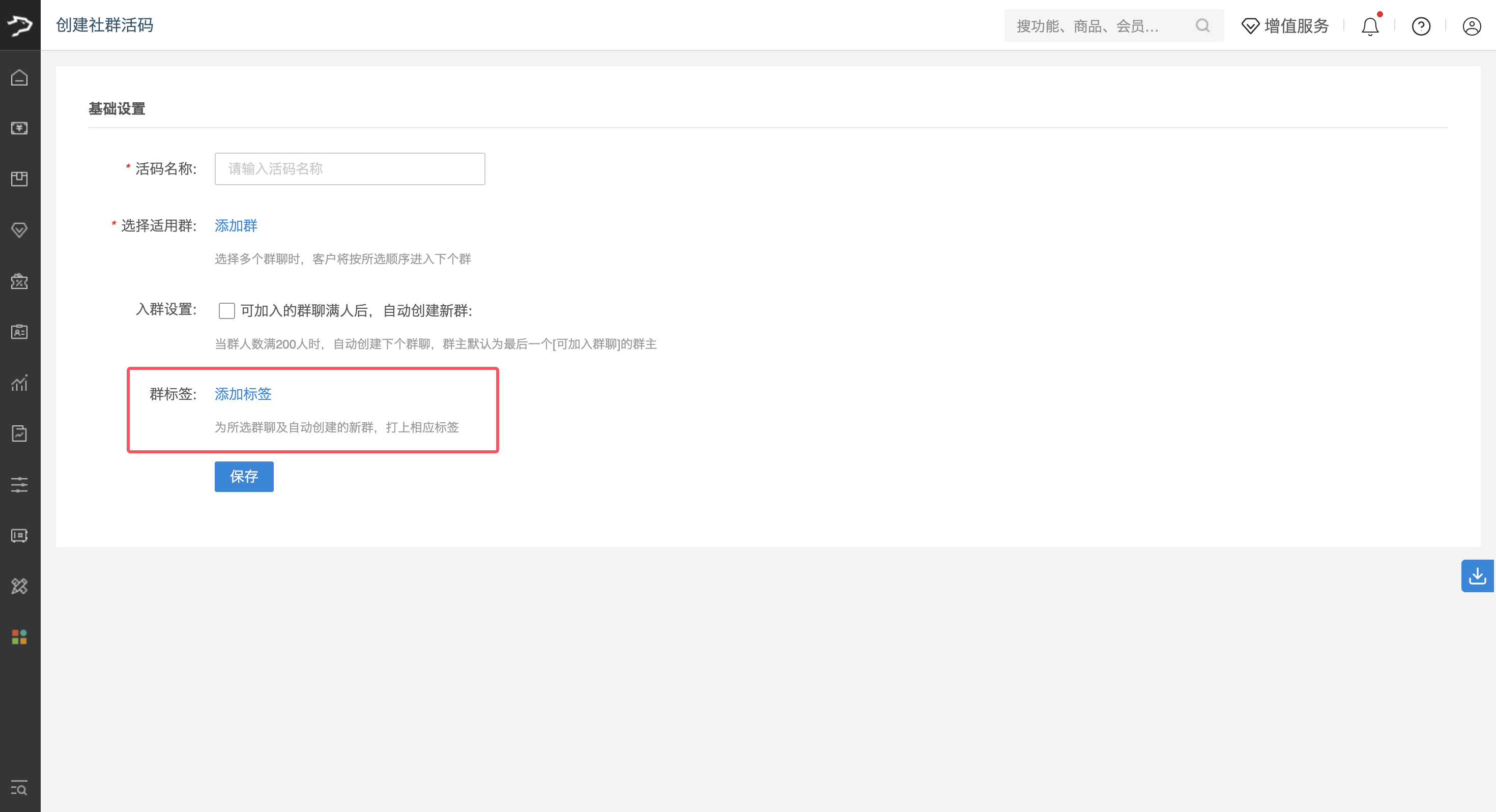Enable auto-create new group checkbox
This screenshot has width=1496, height=812.
[226, 311]
